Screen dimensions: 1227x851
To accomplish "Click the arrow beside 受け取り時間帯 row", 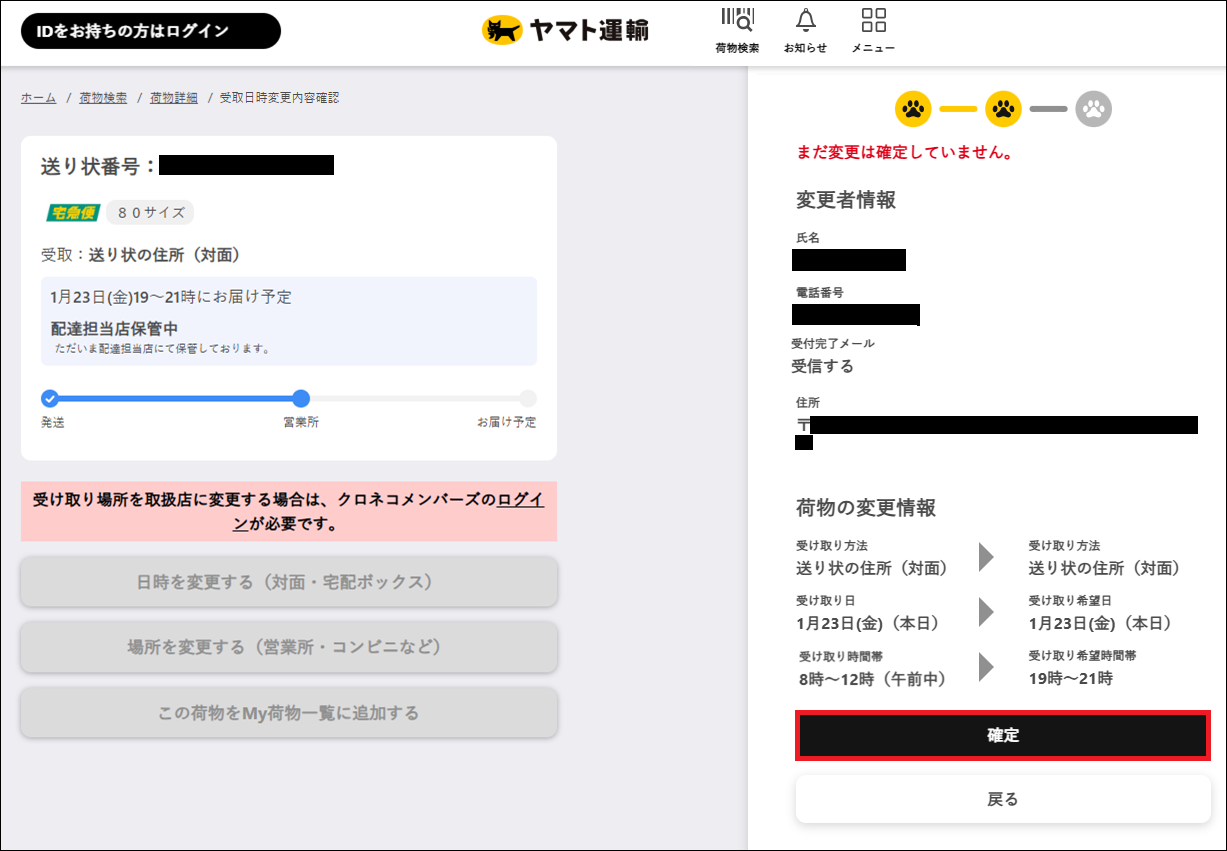I will pos(986,667).
